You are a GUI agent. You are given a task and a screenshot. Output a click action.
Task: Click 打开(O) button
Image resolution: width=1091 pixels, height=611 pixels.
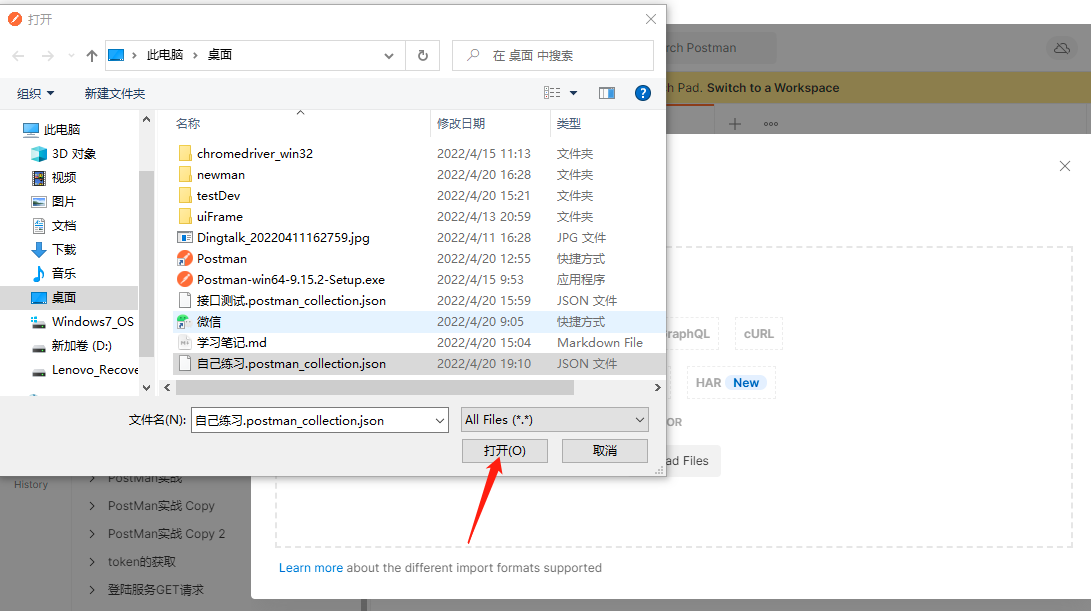pos(504,451)
